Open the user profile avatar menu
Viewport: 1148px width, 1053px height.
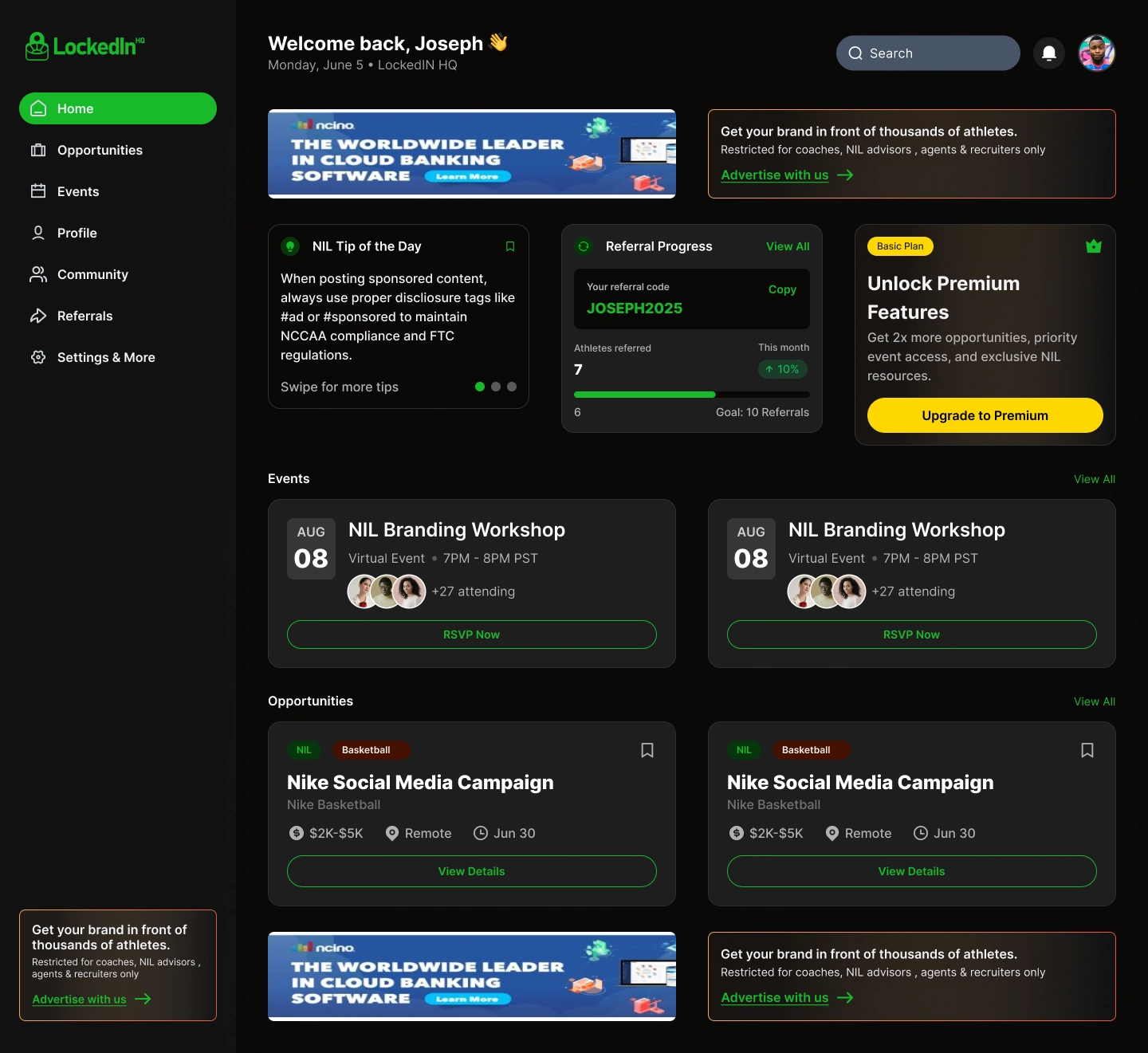point(1097,53)
